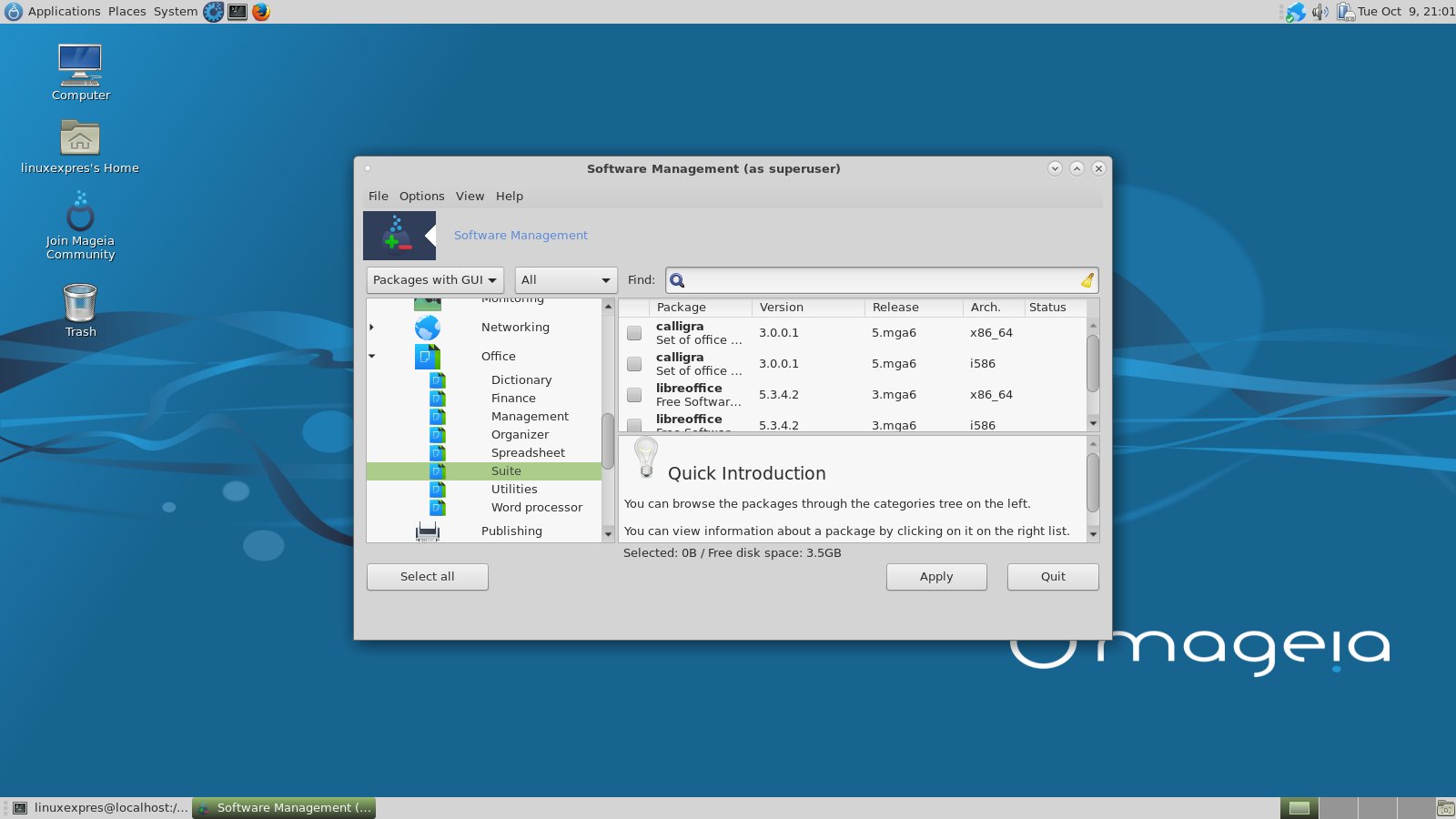The image size is (1456, 819).
Task: Click the lightbulb Quick Introduction icon
Action: coord(646,458)
